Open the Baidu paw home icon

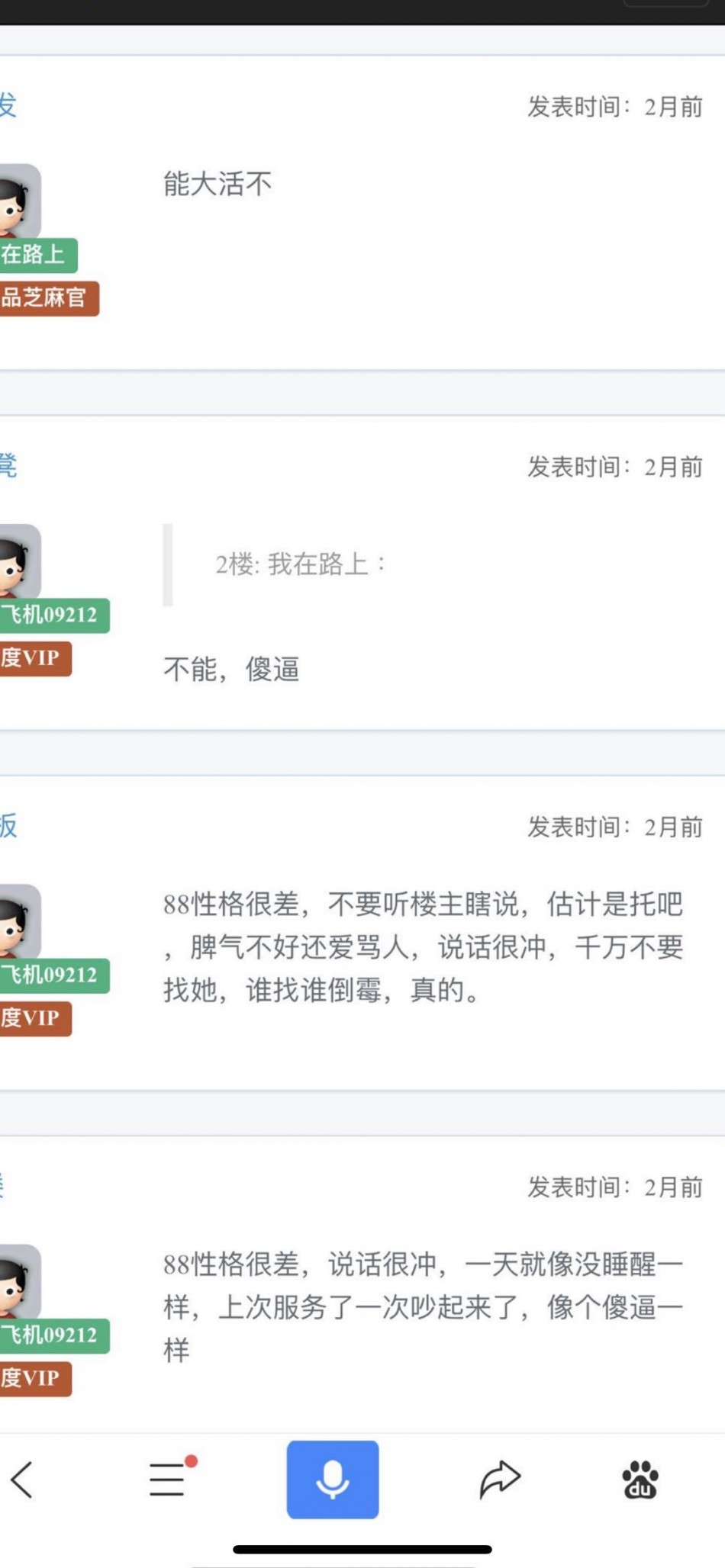[640, 1480]
